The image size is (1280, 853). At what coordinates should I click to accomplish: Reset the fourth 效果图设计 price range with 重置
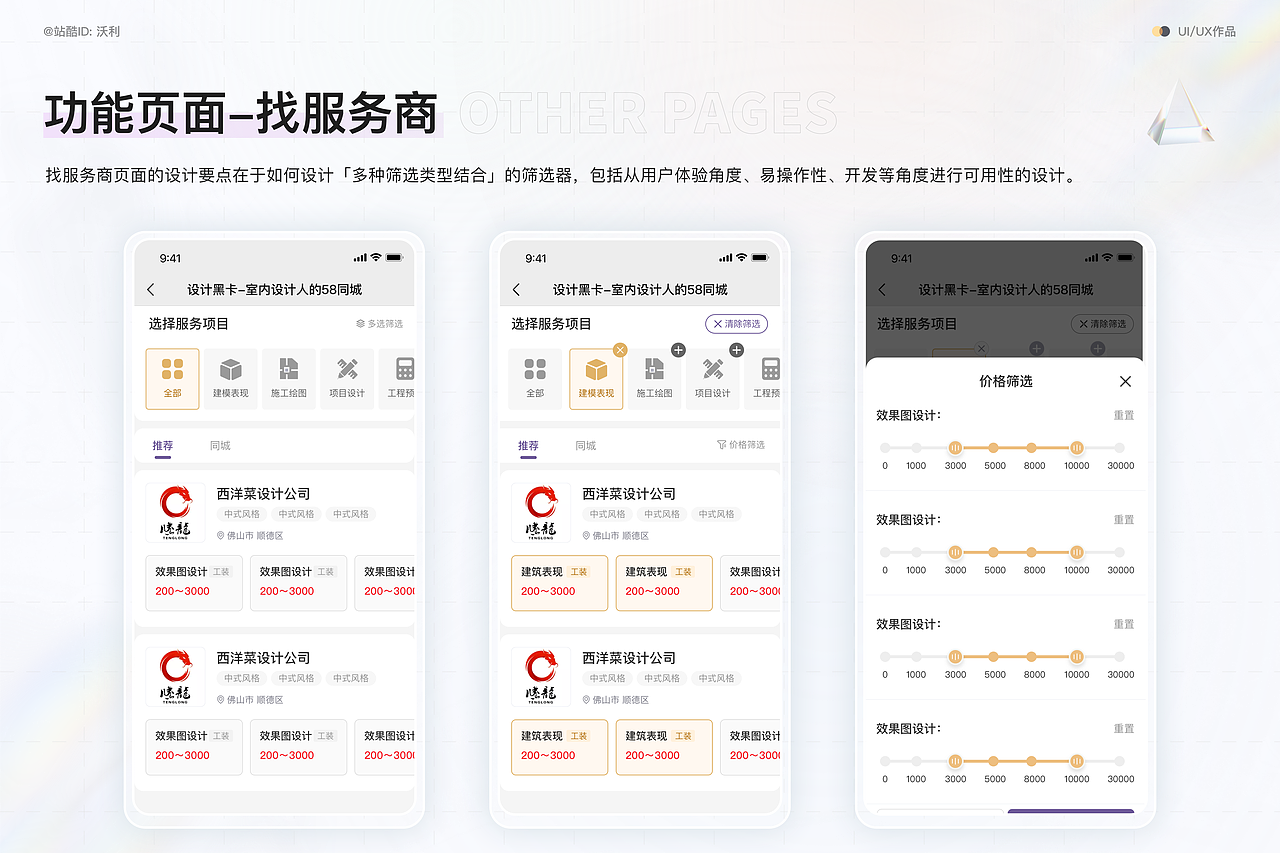(1124, 729)
